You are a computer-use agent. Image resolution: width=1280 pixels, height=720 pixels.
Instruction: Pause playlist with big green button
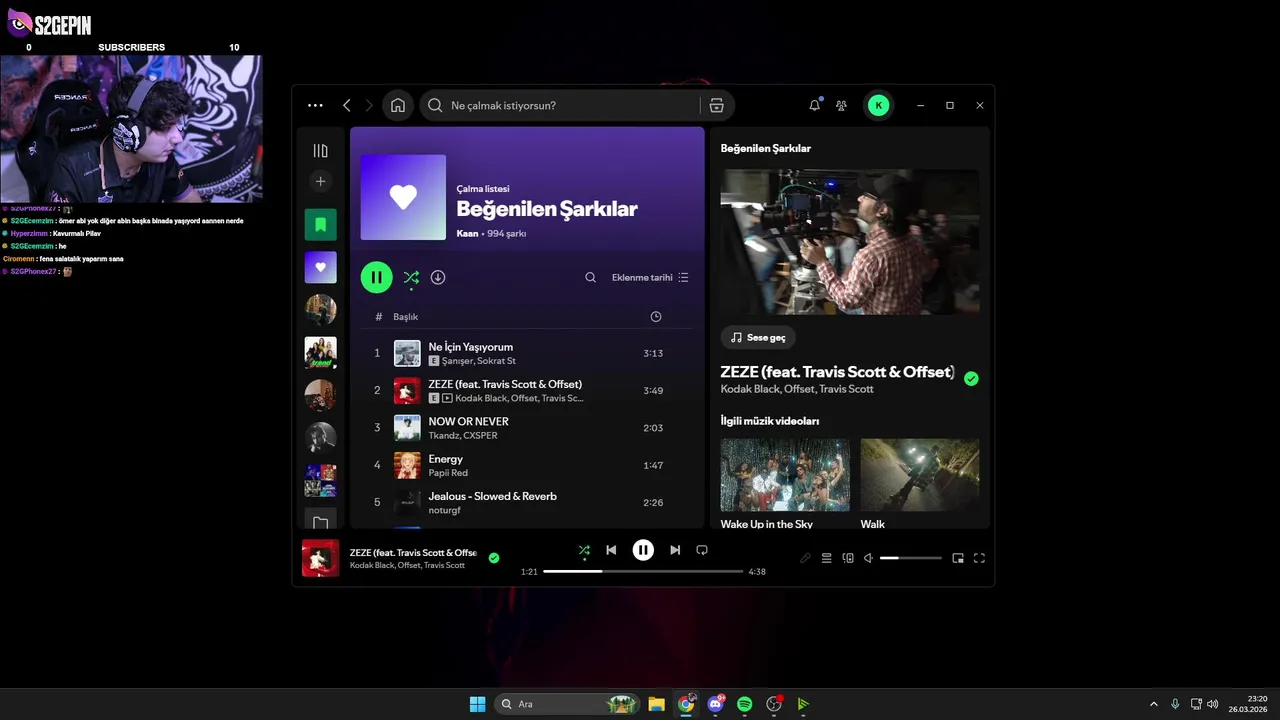pos(376,277)
